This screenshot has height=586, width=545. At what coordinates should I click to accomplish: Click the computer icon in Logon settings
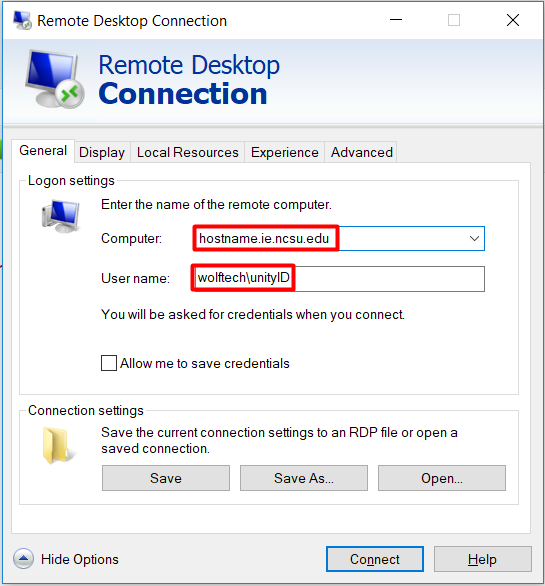point(61,216)
